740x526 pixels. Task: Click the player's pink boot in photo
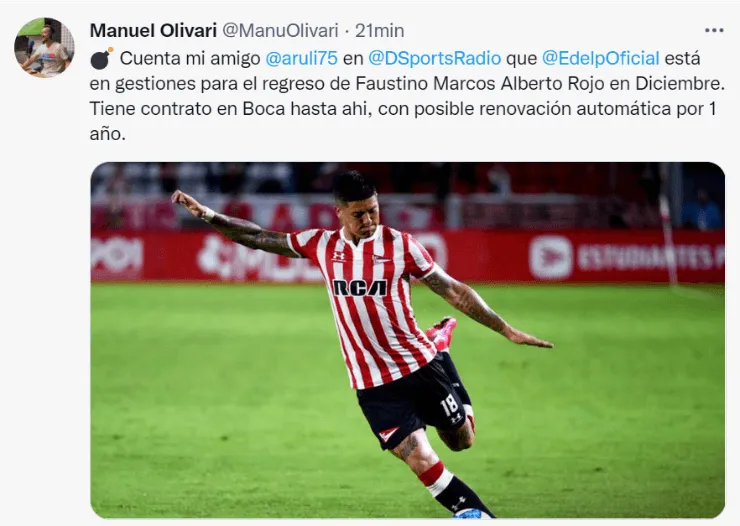point(442,333)
